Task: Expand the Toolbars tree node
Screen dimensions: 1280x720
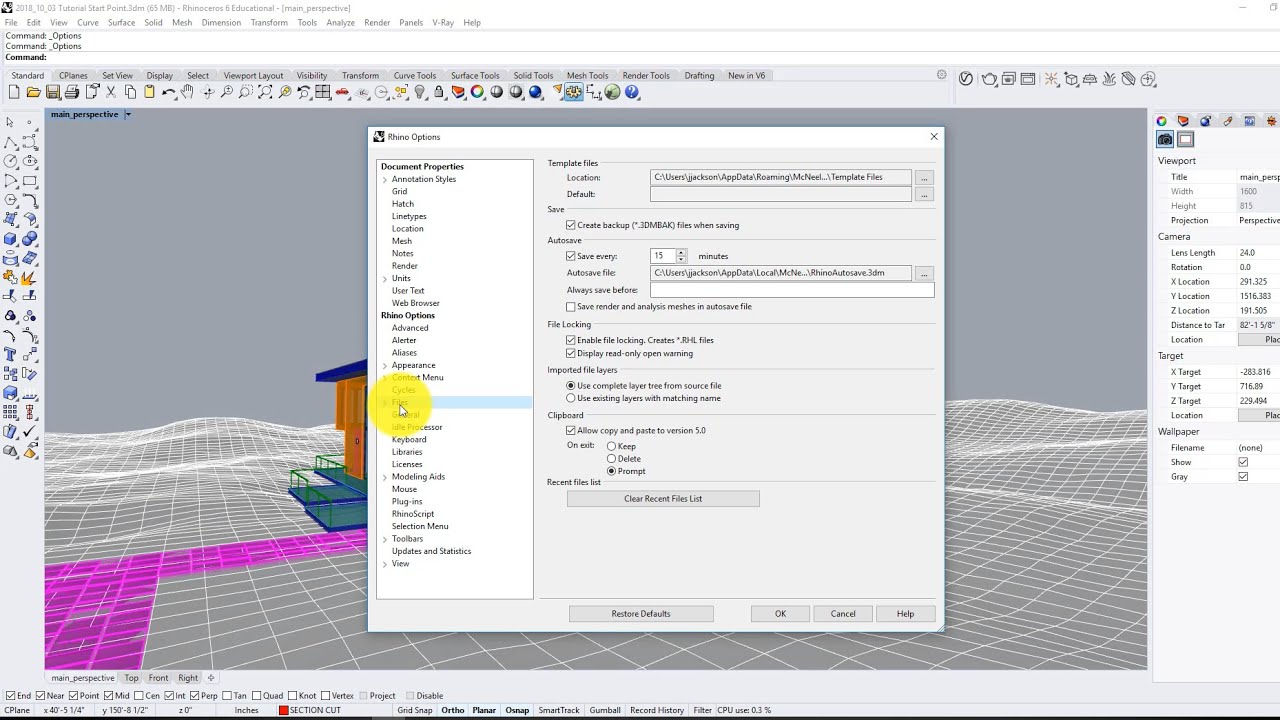Action: pos(385,539)
